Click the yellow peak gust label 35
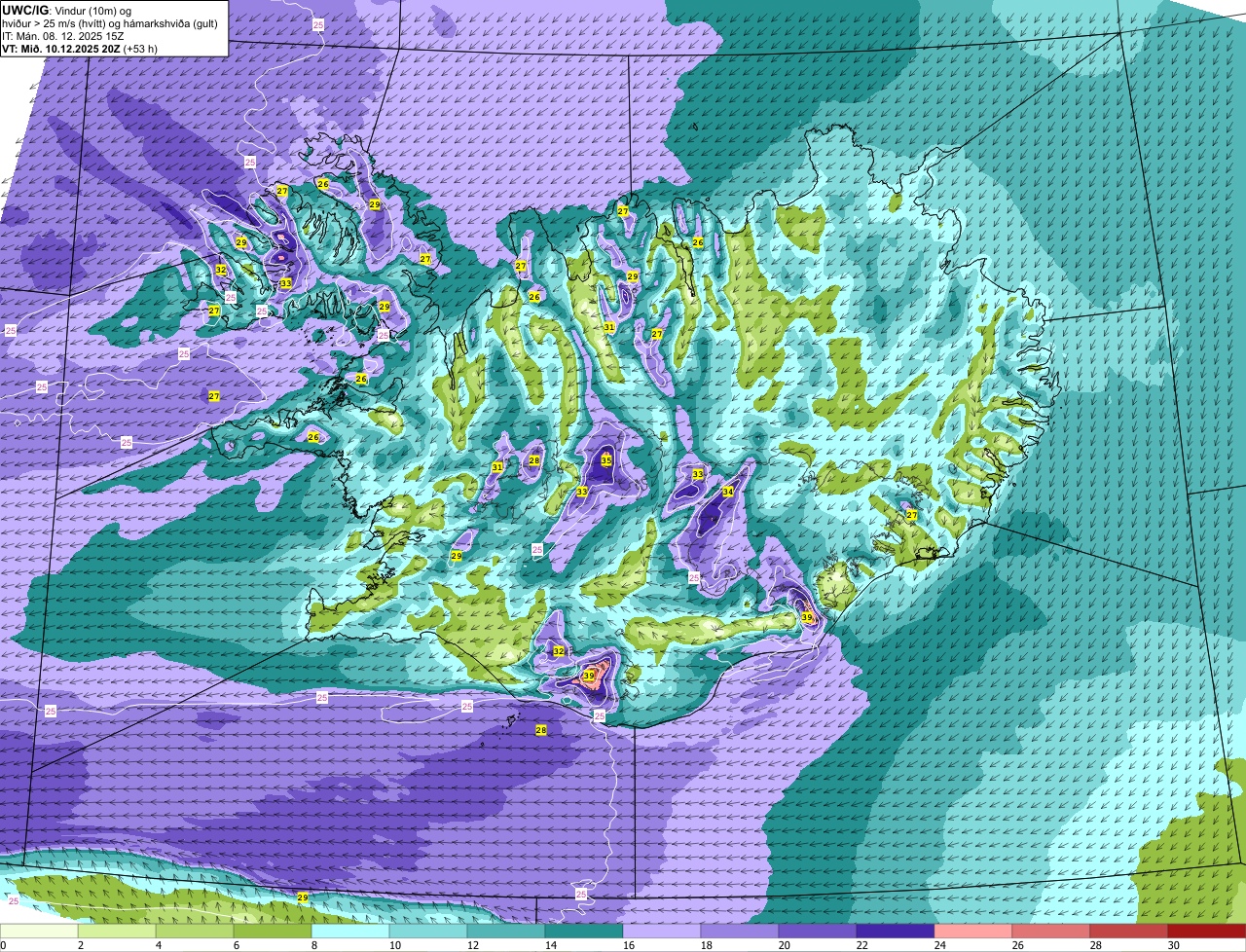Viewport: 1246px width, 952px height. point(606,459)
